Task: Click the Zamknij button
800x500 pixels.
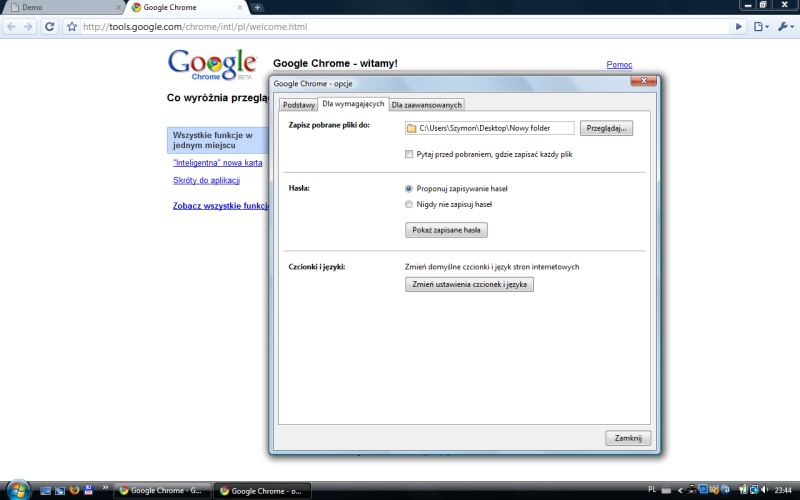Action: coord(628,438)
